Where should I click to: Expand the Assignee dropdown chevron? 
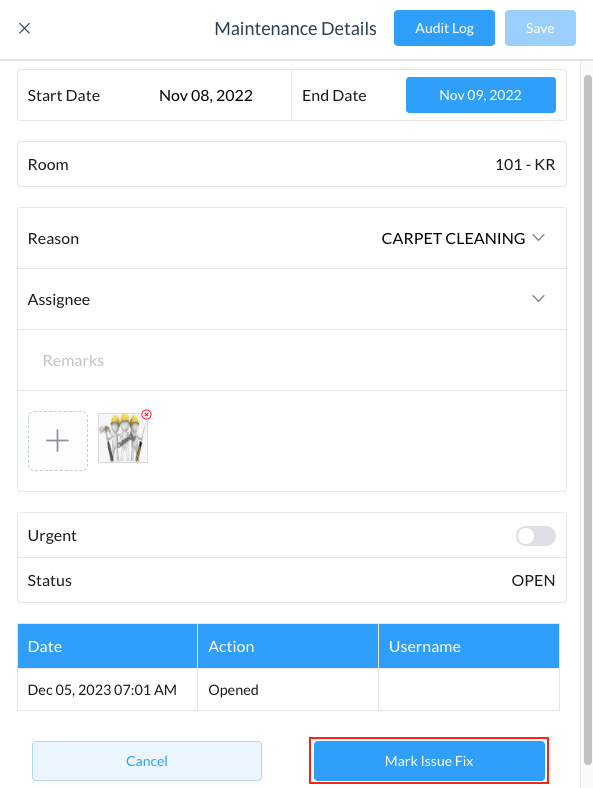coord(538,299)
